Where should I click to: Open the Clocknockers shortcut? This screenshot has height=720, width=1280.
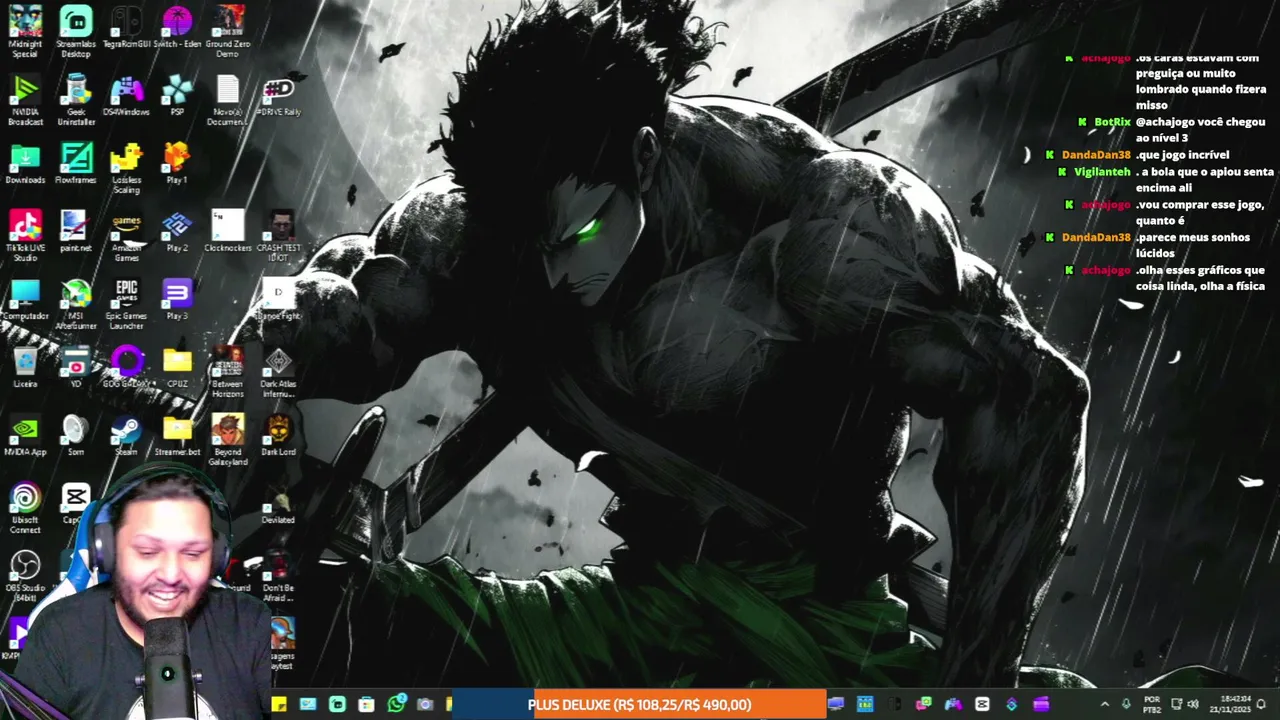tap(228, 232)
